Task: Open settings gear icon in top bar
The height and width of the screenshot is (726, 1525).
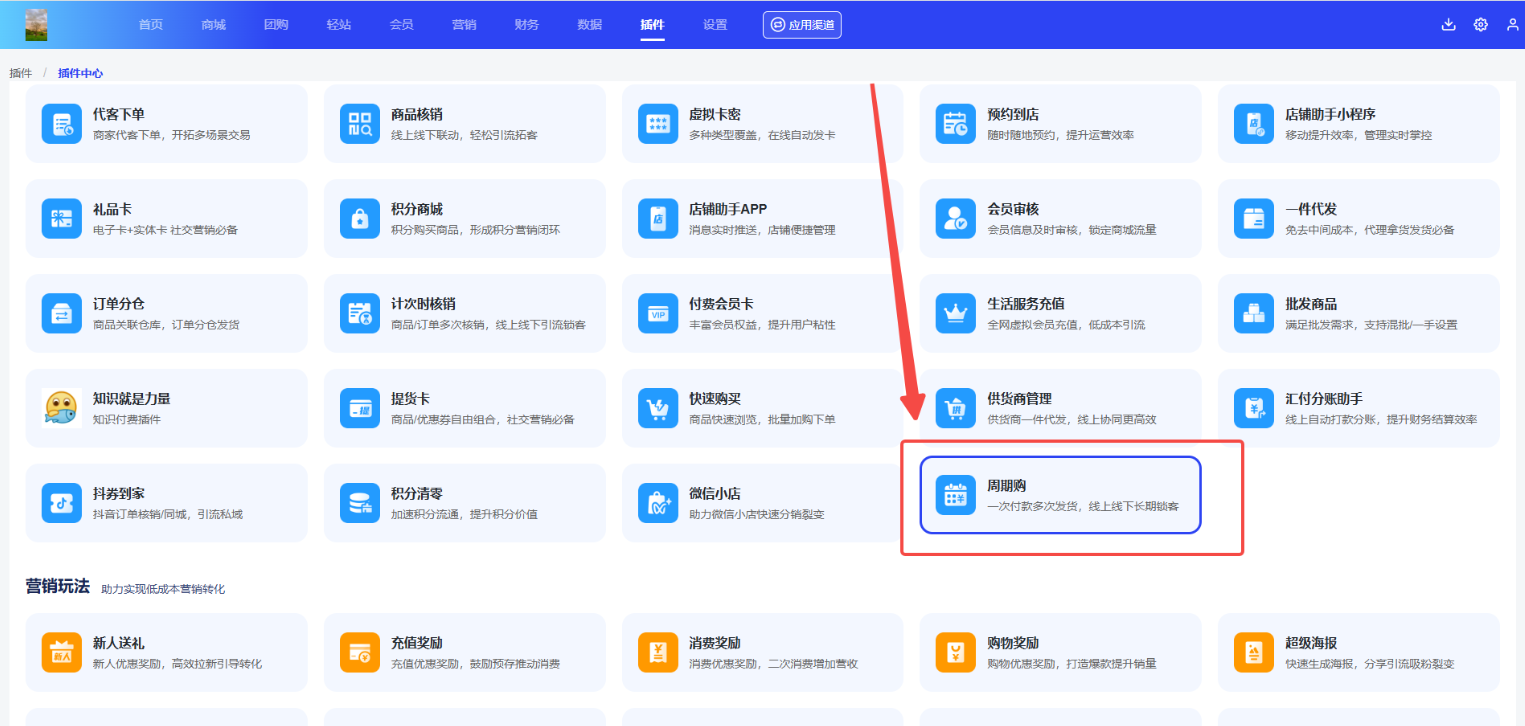Action: pos(1480,25)
